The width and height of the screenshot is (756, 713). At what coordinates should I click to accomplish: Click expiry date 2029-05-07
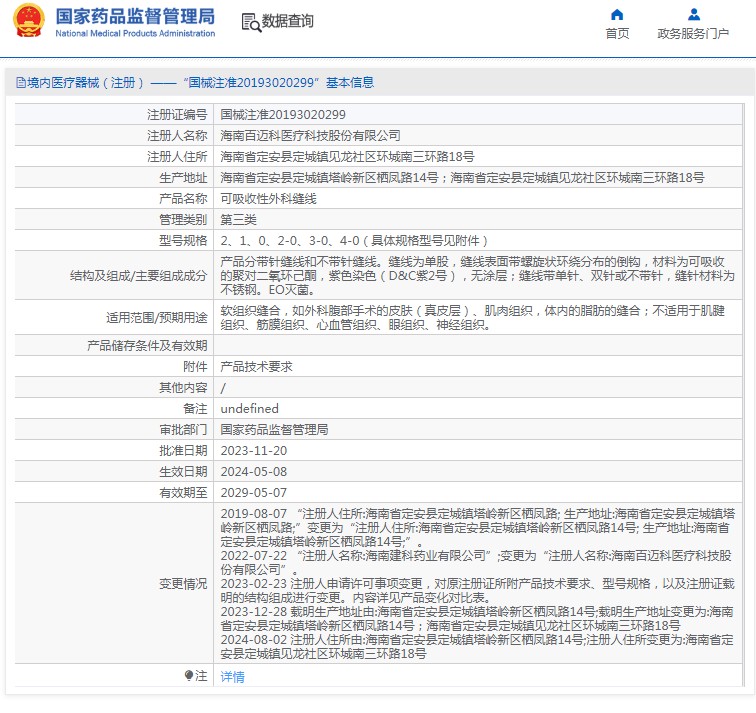click(253, 493)
